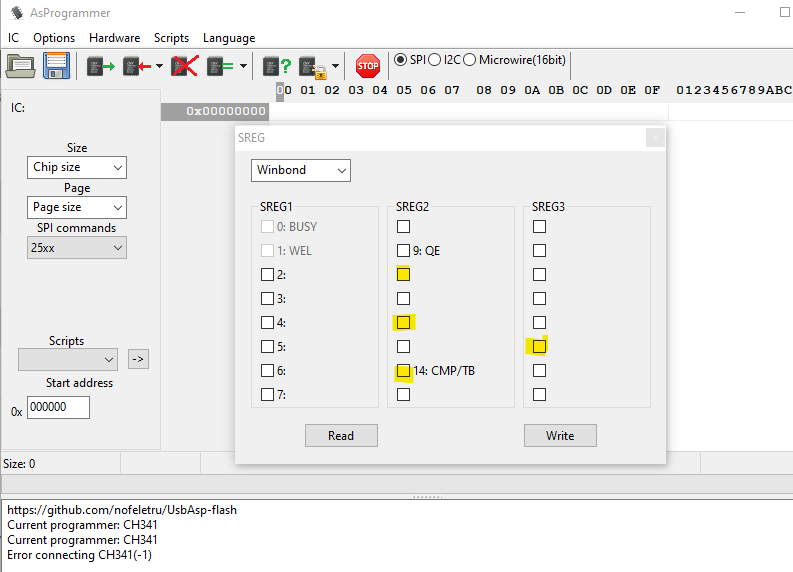Toggle SREG1 bit 3 checkbox

click(x=267, y=298)
